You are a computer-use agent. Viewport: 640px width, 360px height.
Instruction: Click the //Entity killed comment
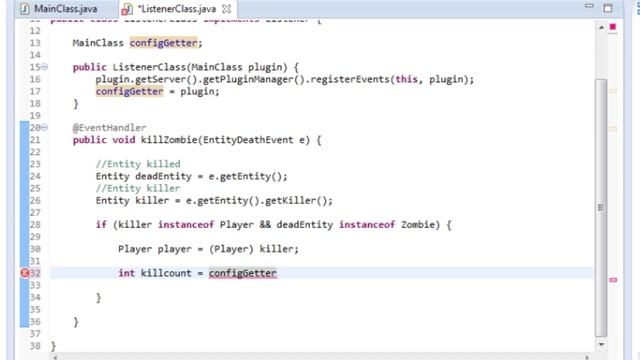pos(138,164)
